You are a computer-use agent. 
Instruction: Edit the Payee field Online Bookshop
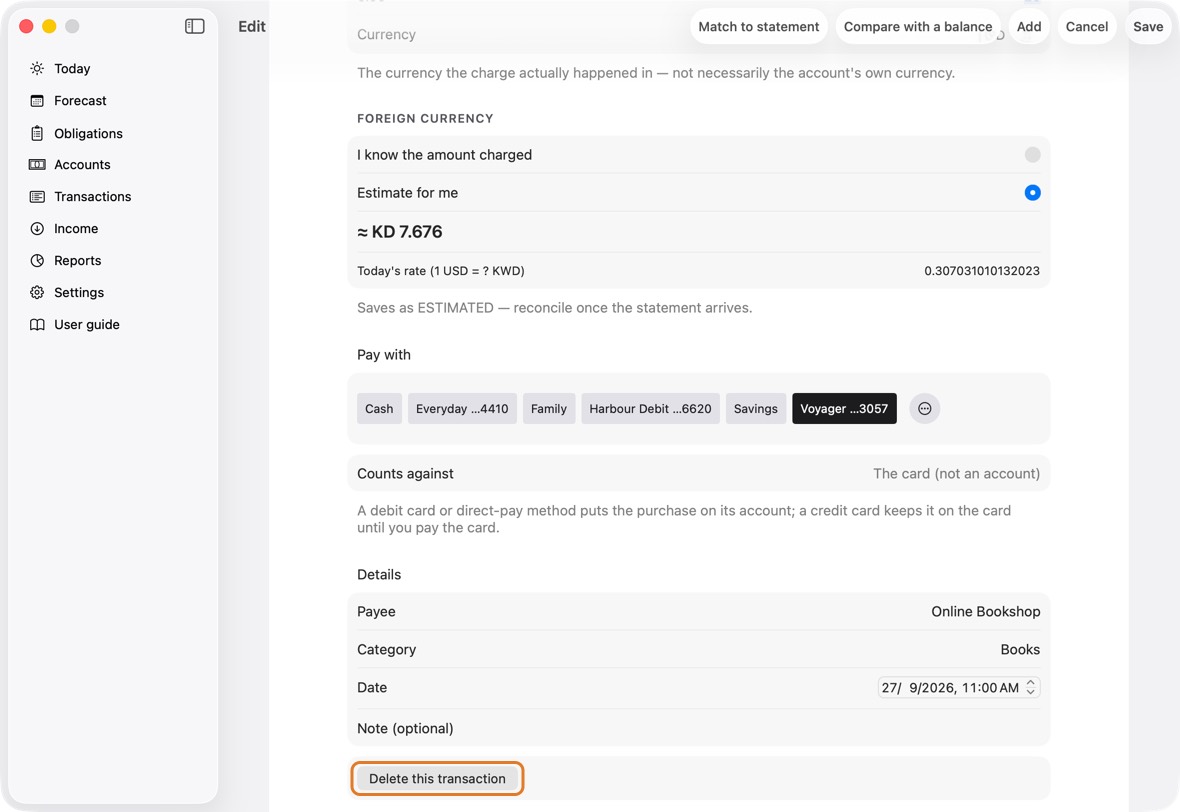[985, 612]
